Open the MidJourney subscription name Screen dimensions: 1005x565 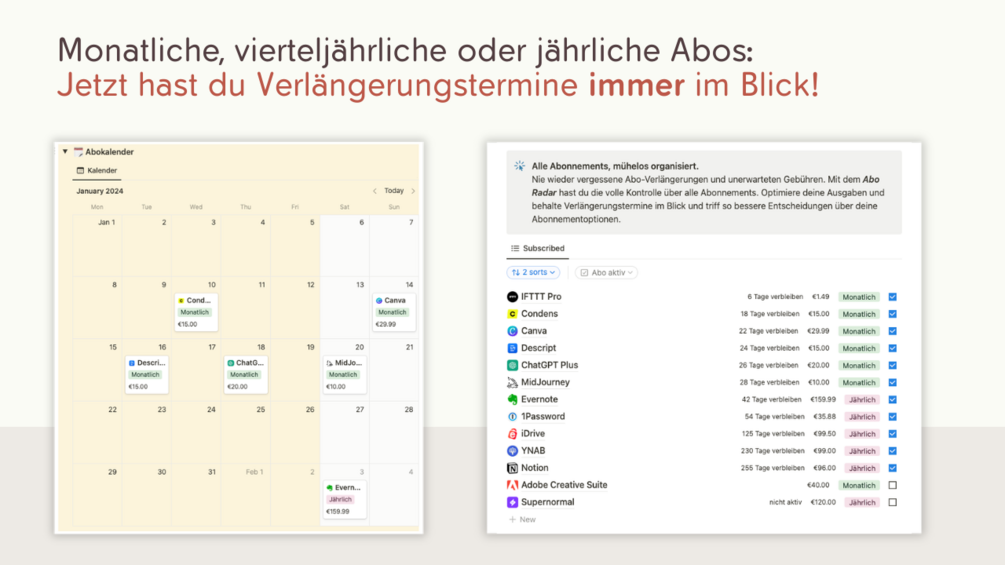coord(545,382)
